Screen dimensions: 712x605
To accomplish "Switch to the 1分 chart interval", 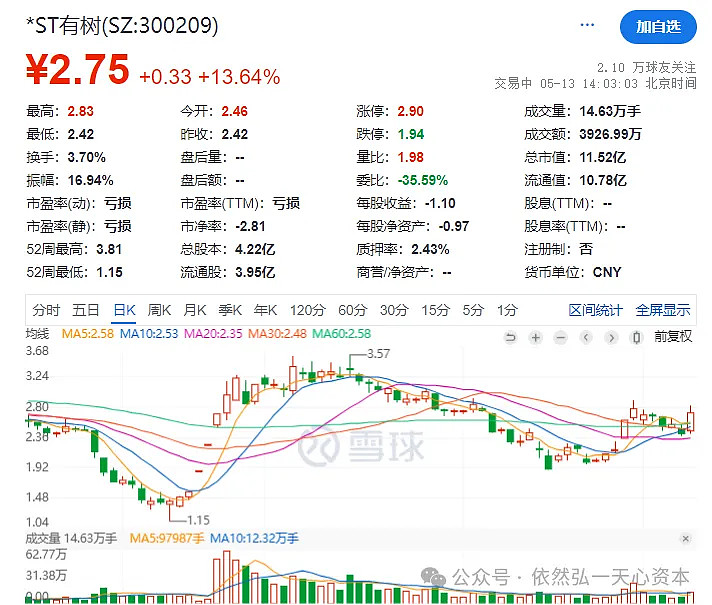I will pos(507,310).
